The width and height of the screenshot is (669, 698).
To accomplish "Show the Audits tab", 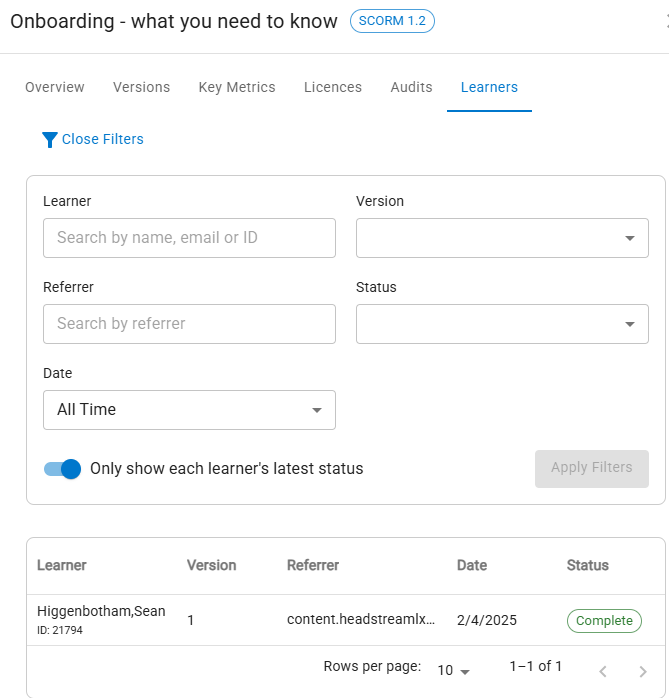I will pos(411,87).
